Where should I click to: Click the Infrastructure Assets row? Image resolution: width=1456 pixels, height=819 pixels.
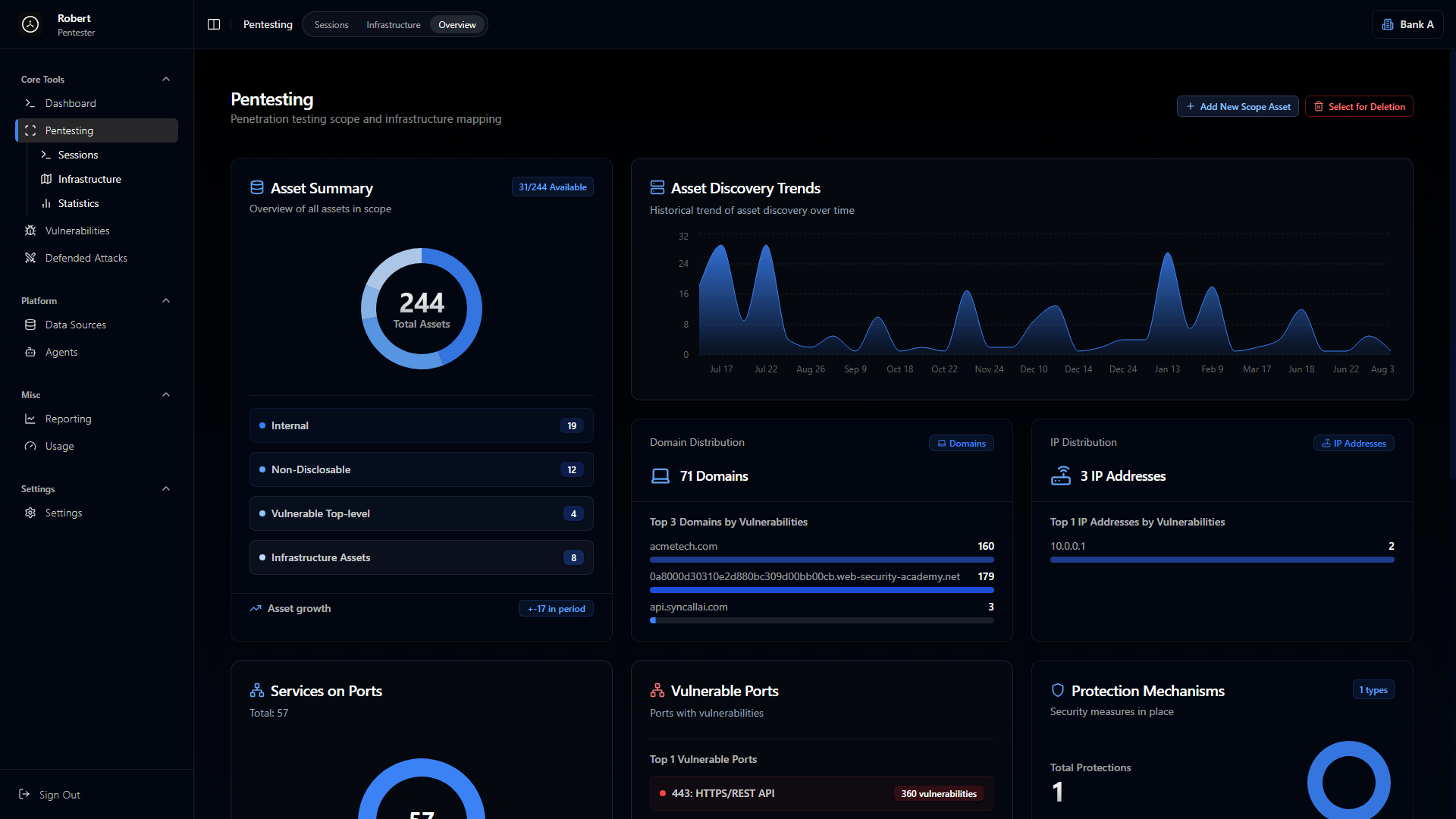coord(422,557)
